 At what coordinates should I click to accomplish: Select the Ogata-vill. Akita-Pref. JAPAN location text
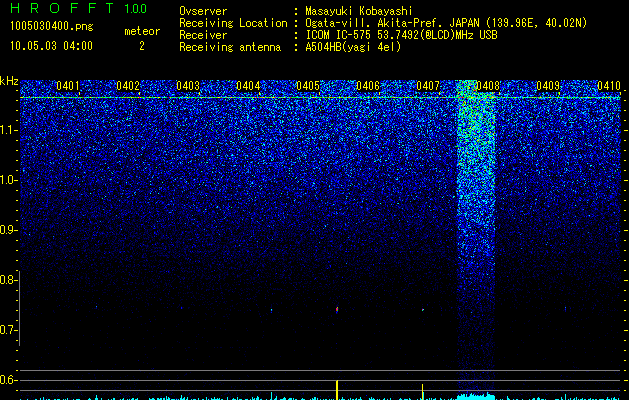pyautogui.click(x=446, y=23)
